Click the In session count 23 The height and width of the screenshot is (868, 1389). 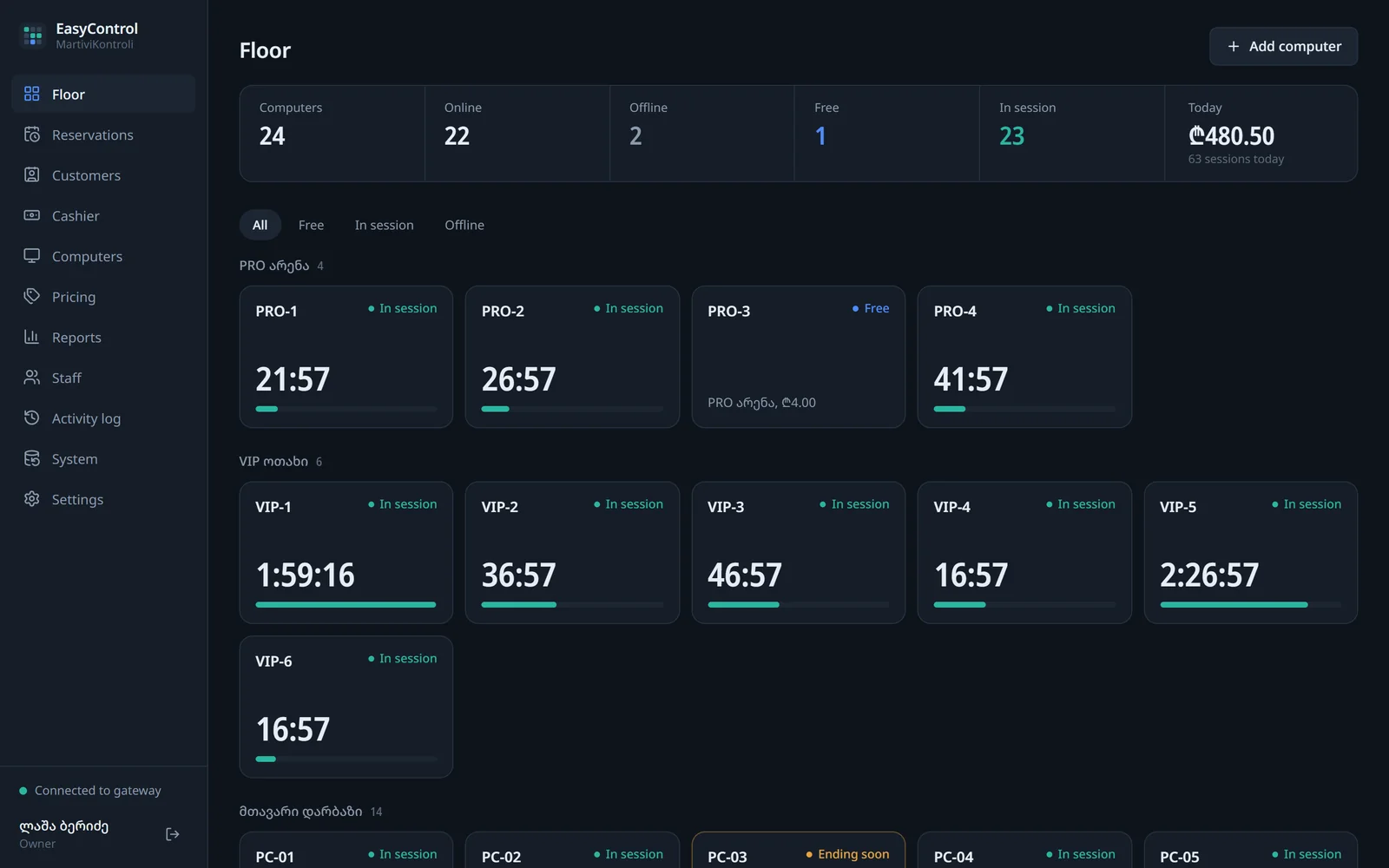coord(1011,136)
